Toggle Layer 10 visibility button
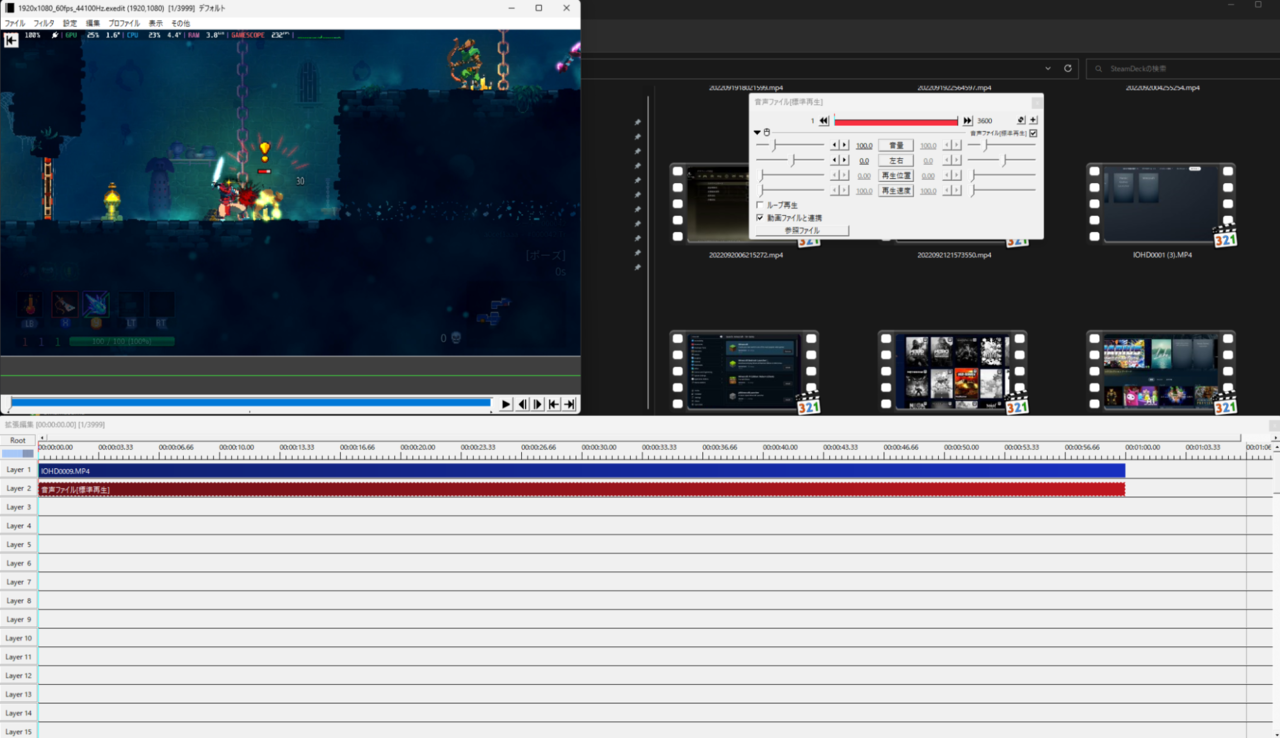 click(x=18, y=638)
